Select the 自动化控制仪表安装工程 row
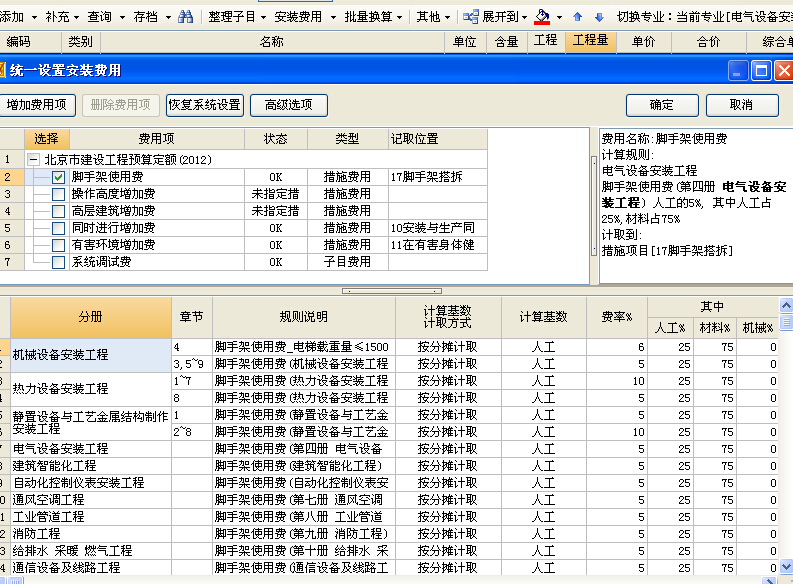The width and height of the screenshot is (793, 584). [x=91, y=483]
